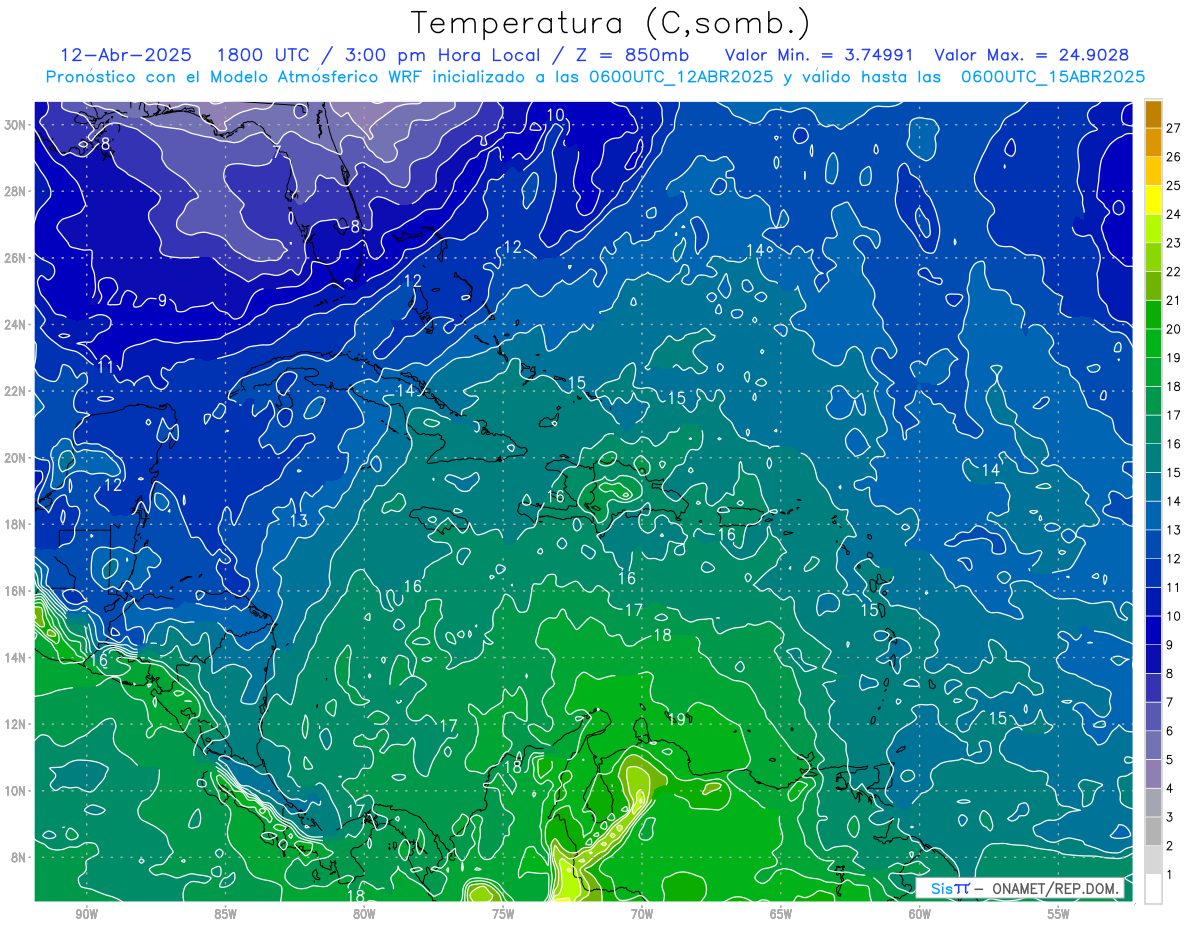Select the '2' color scale value
Screen dimensions: 1200x927
coord(1170,846)
